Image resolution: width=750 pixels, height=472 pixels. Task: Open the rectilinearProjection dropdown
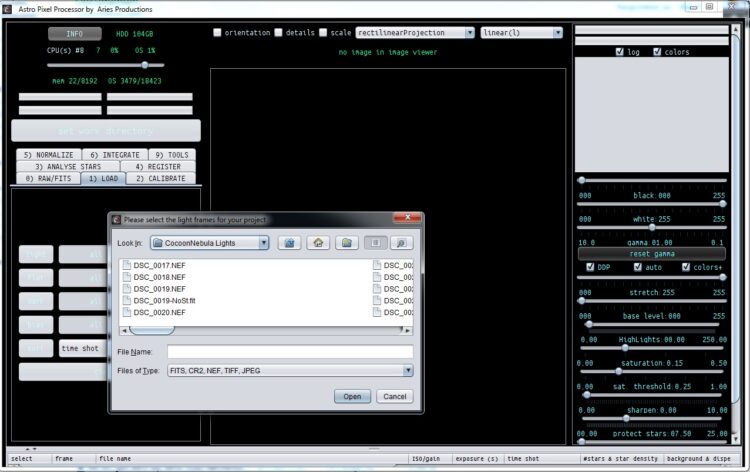click(415, 33)
